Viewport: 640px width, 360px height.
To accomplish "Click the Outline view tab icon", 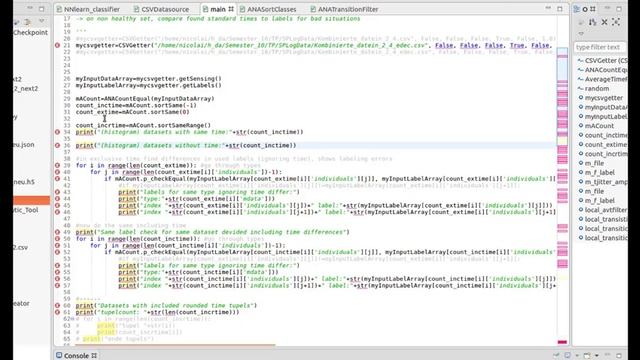I will [577, 9].
